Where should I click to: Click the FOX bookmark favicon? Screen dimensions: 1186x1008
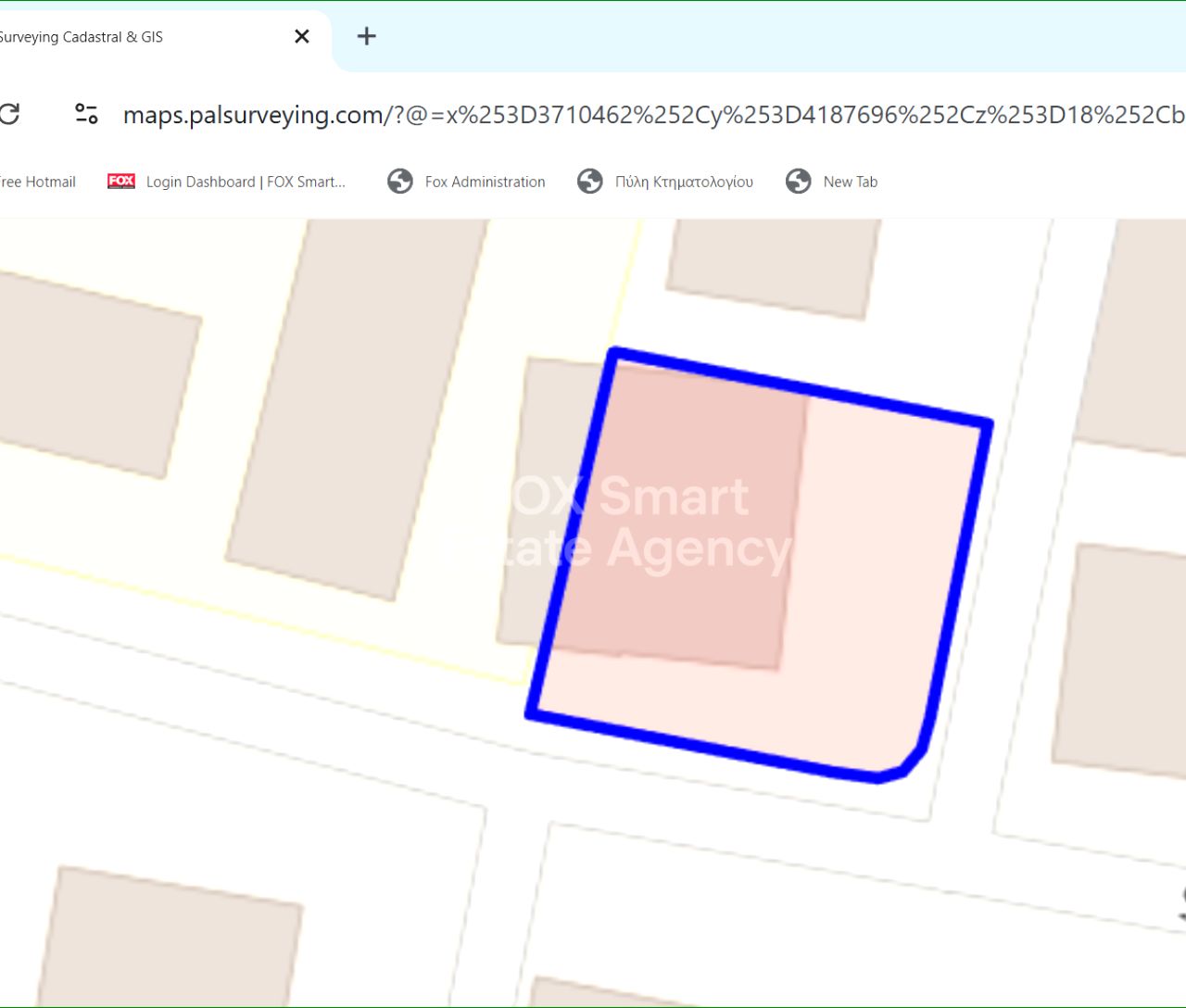[121, 182]
